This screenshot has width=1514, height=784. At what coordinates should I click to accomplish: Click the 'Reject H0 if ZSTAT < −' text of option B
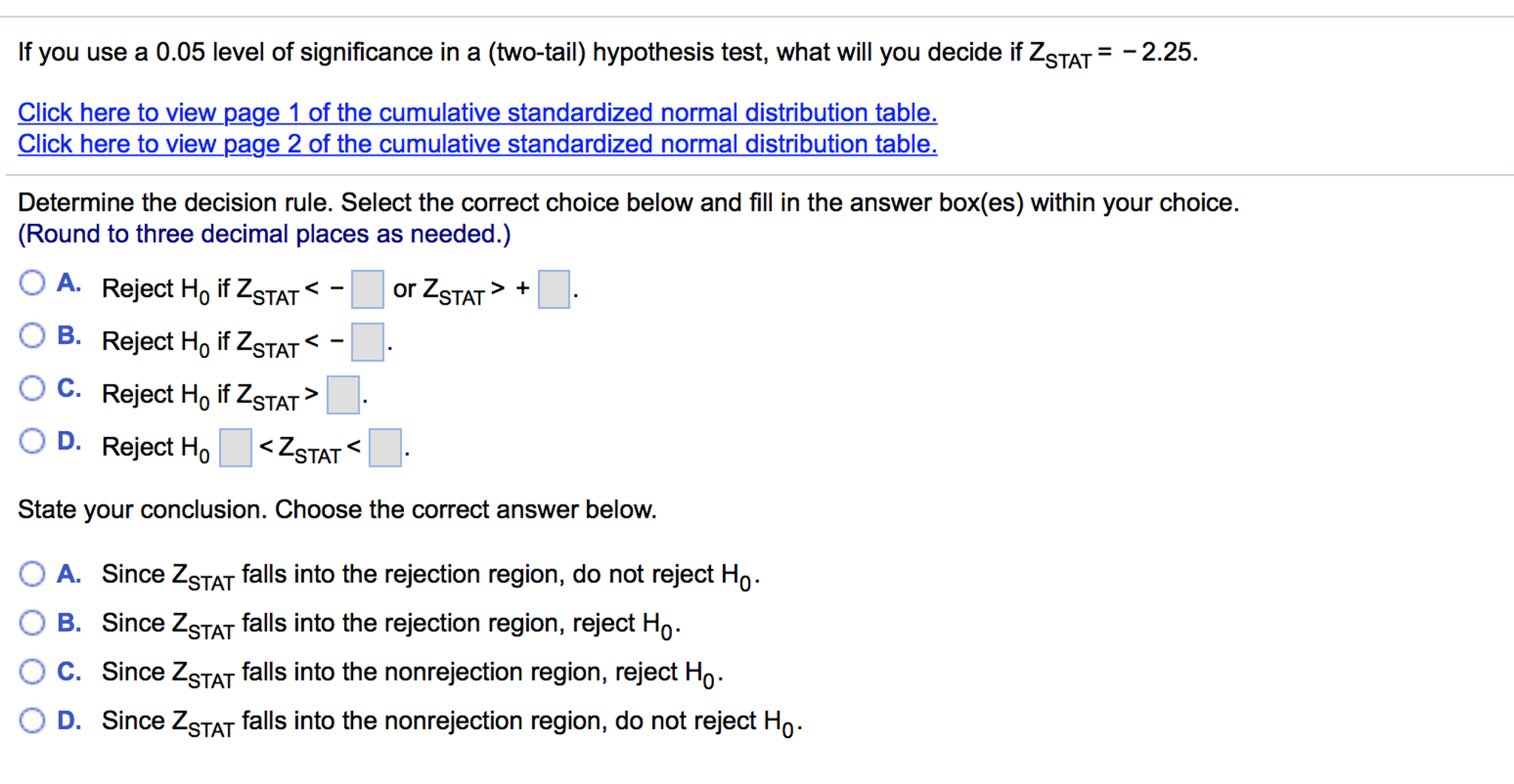click(x=223, y=342)
